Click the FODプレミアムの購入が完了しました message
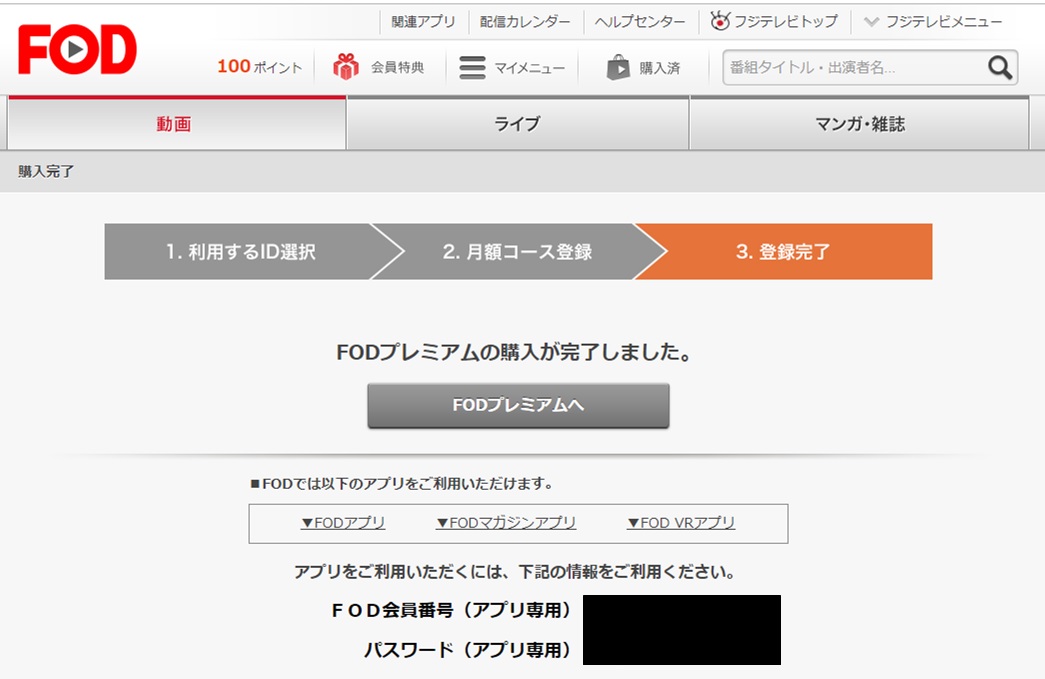 pyautogui.click(x=514, y=352)
